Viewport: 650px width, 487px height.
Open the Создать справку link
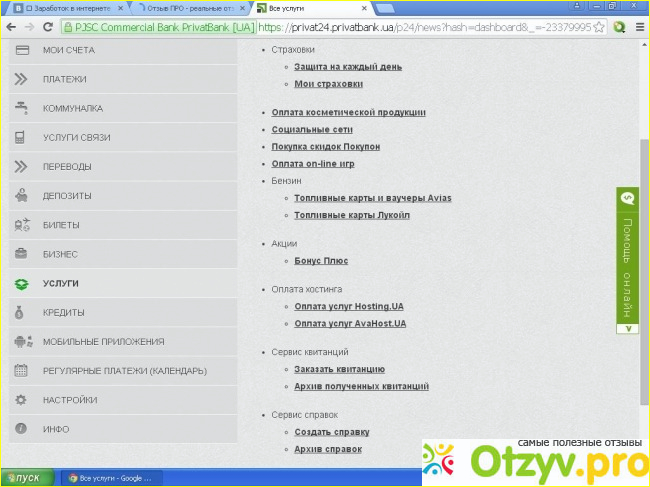point(331,432)
